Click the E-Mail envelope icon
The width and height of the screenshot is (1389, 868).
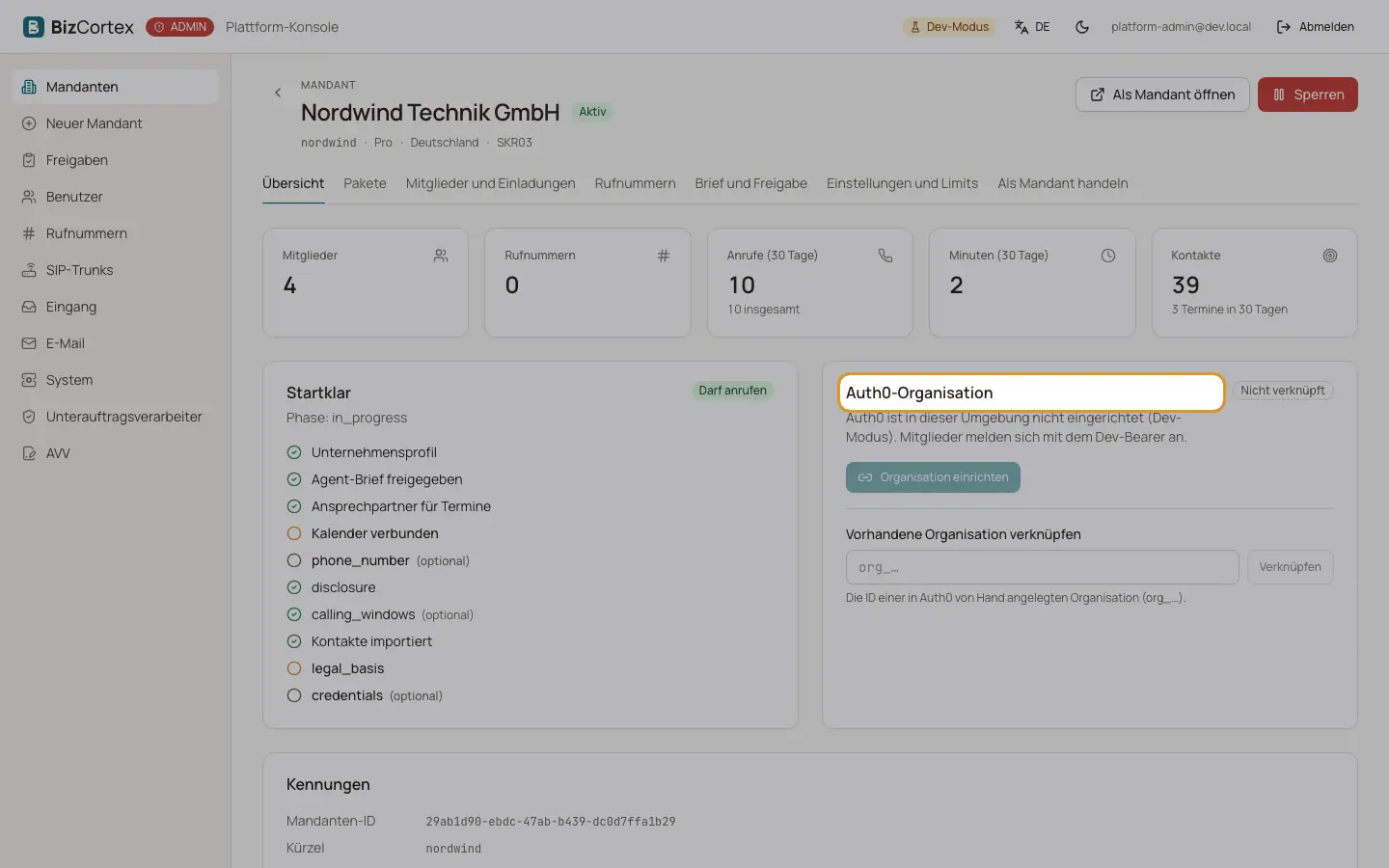coord(29,343)
